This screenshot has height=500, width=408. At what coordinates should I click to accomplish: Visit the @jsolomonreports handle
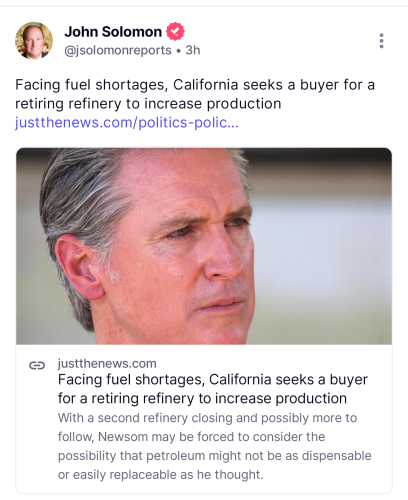tap(118, 50)
